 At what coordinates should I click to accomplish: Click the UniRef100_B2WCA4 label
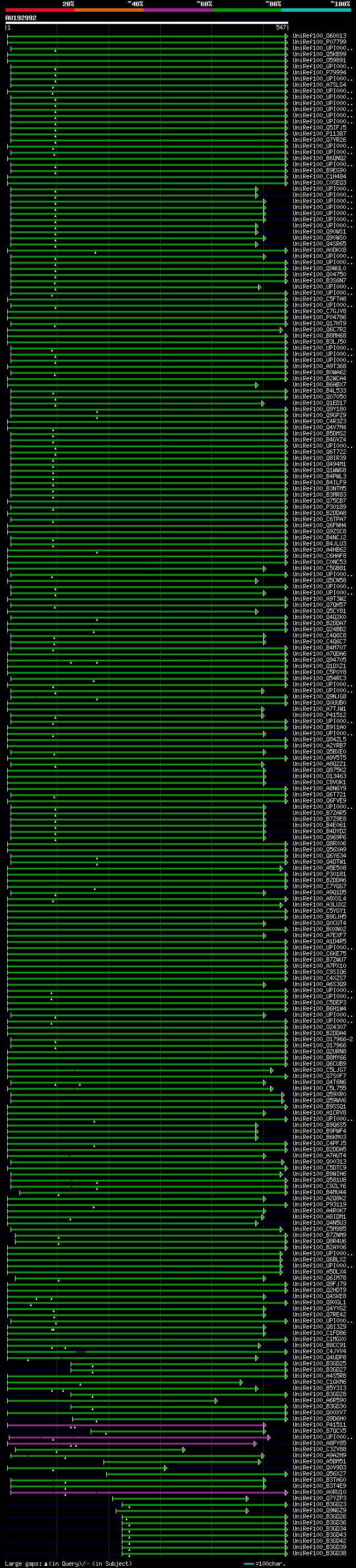(x=319, y=379)
